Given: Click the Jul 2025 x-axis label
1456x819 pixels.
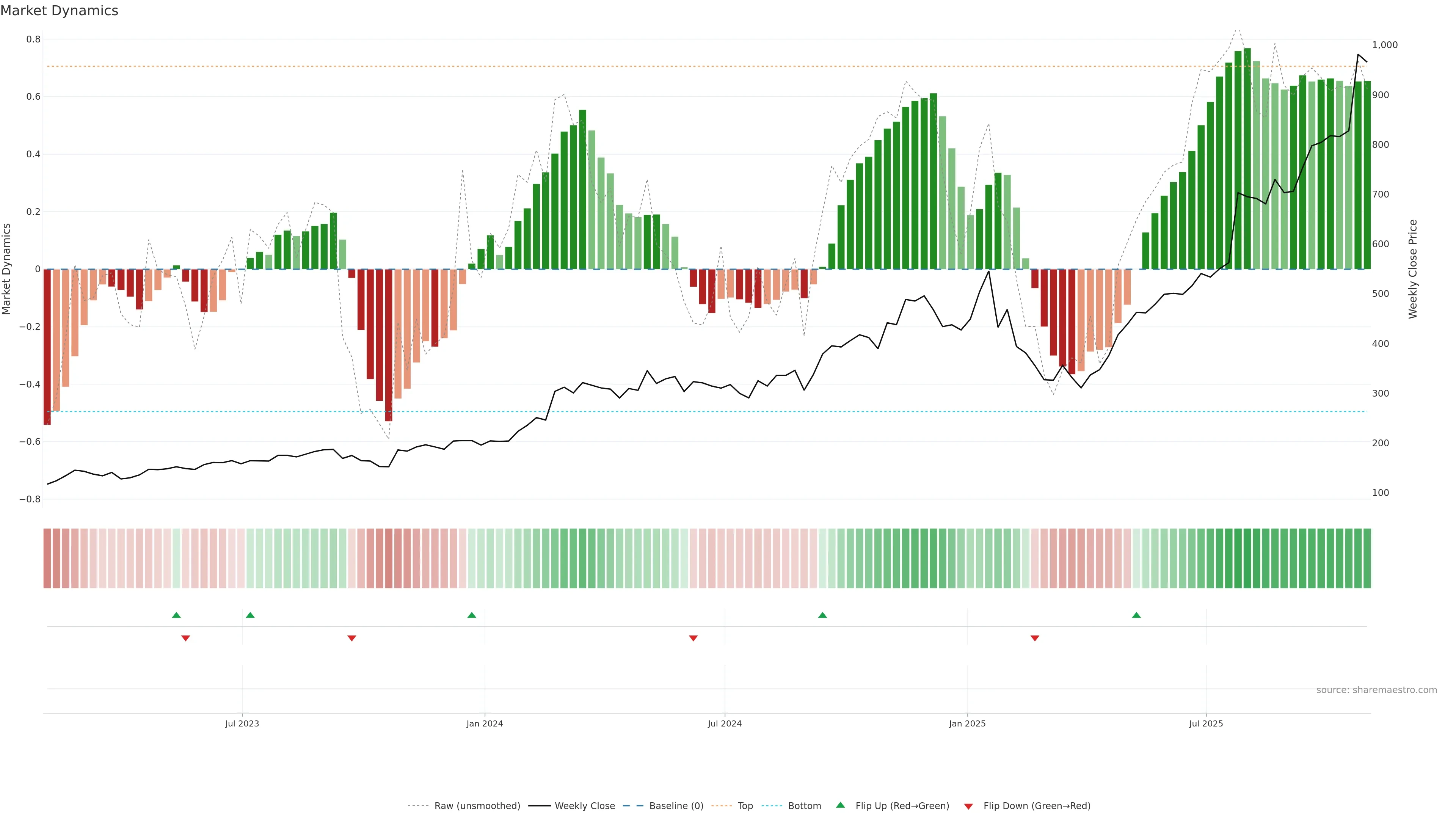Looking at the screenshot, I should click(1206, 723).
